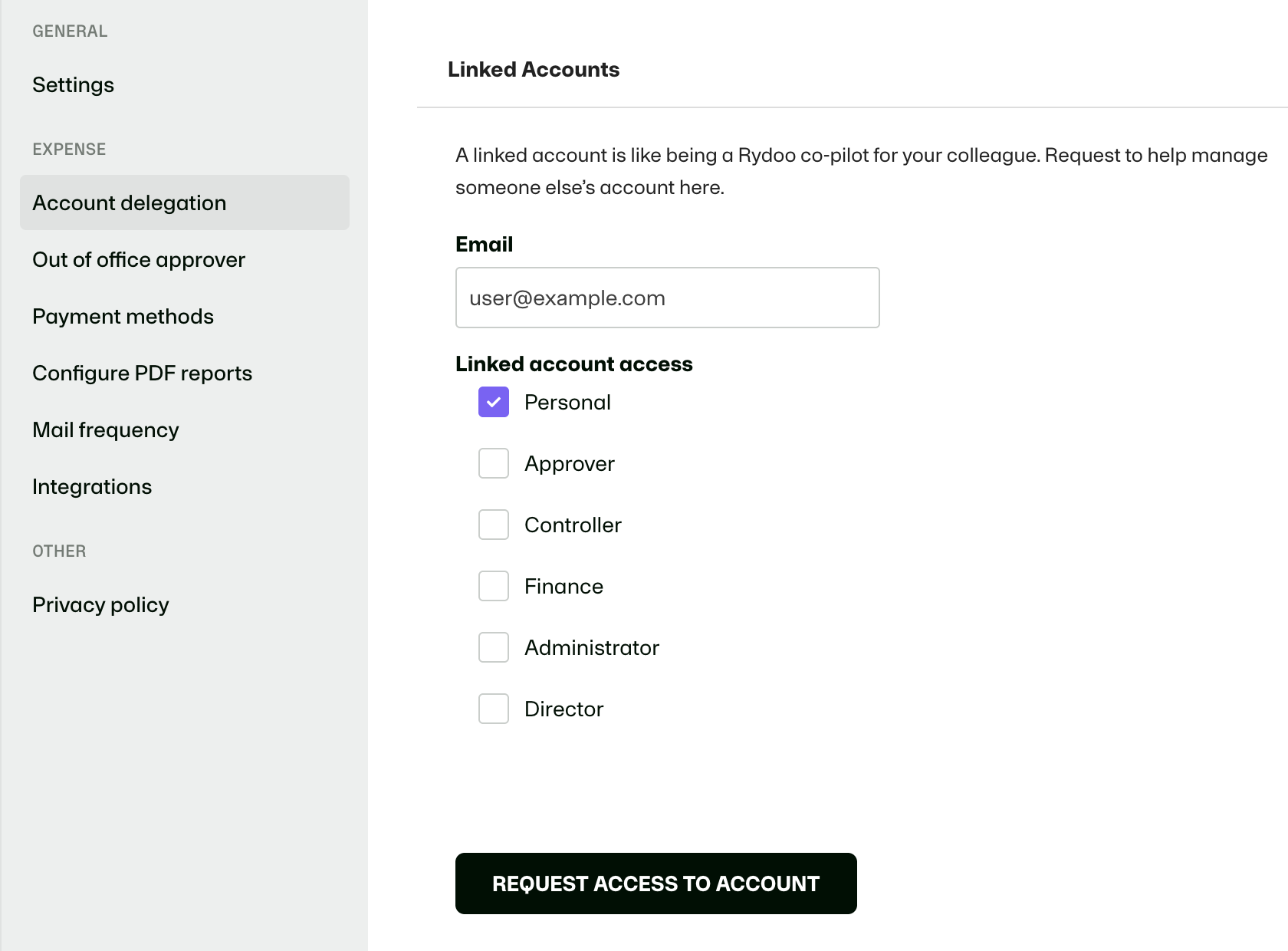
Task: Focus the Email input field
Action: pyautogui.click(x=668, y=298)
